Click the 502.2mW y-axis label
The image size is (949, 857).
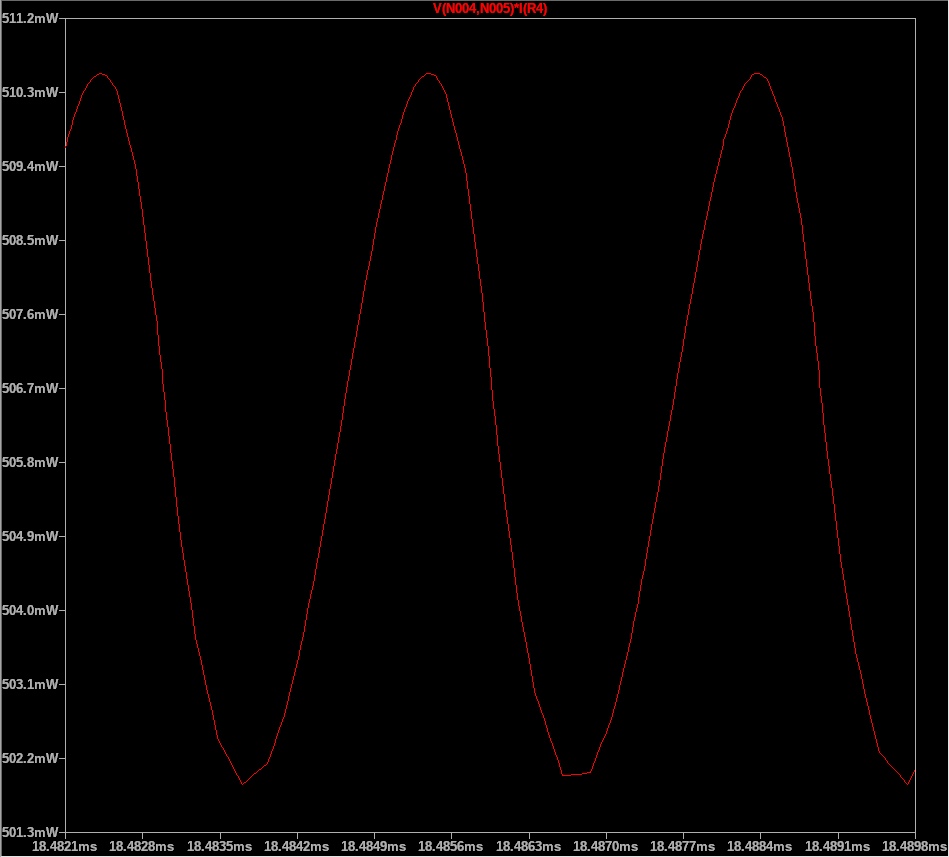point(30,758)
